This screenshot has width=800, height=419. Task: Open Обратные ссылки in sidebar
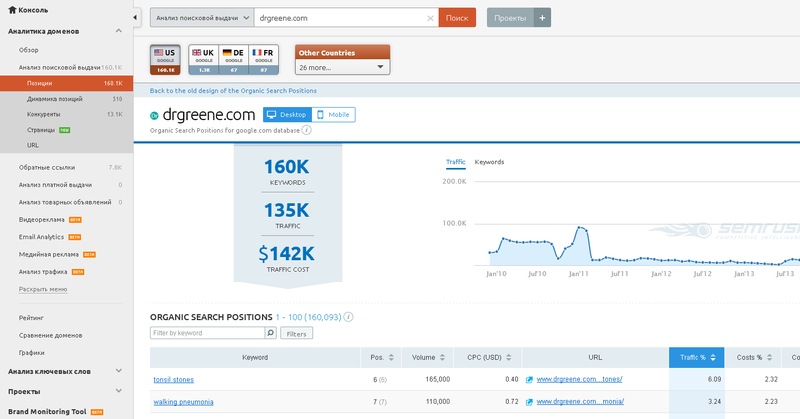[47, 167]
